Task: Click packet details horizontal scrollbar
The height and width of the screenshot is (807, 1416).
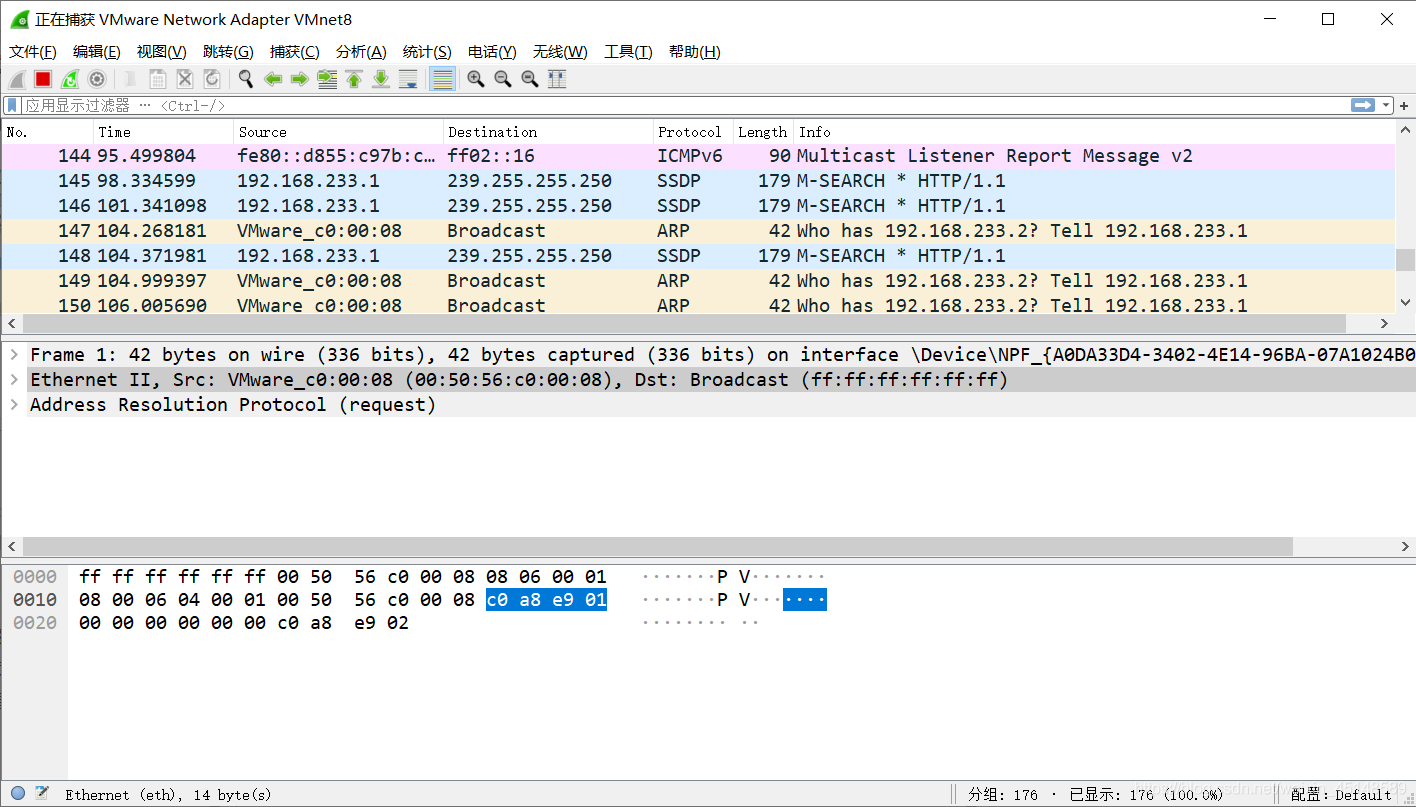Action: coord(657,547)
